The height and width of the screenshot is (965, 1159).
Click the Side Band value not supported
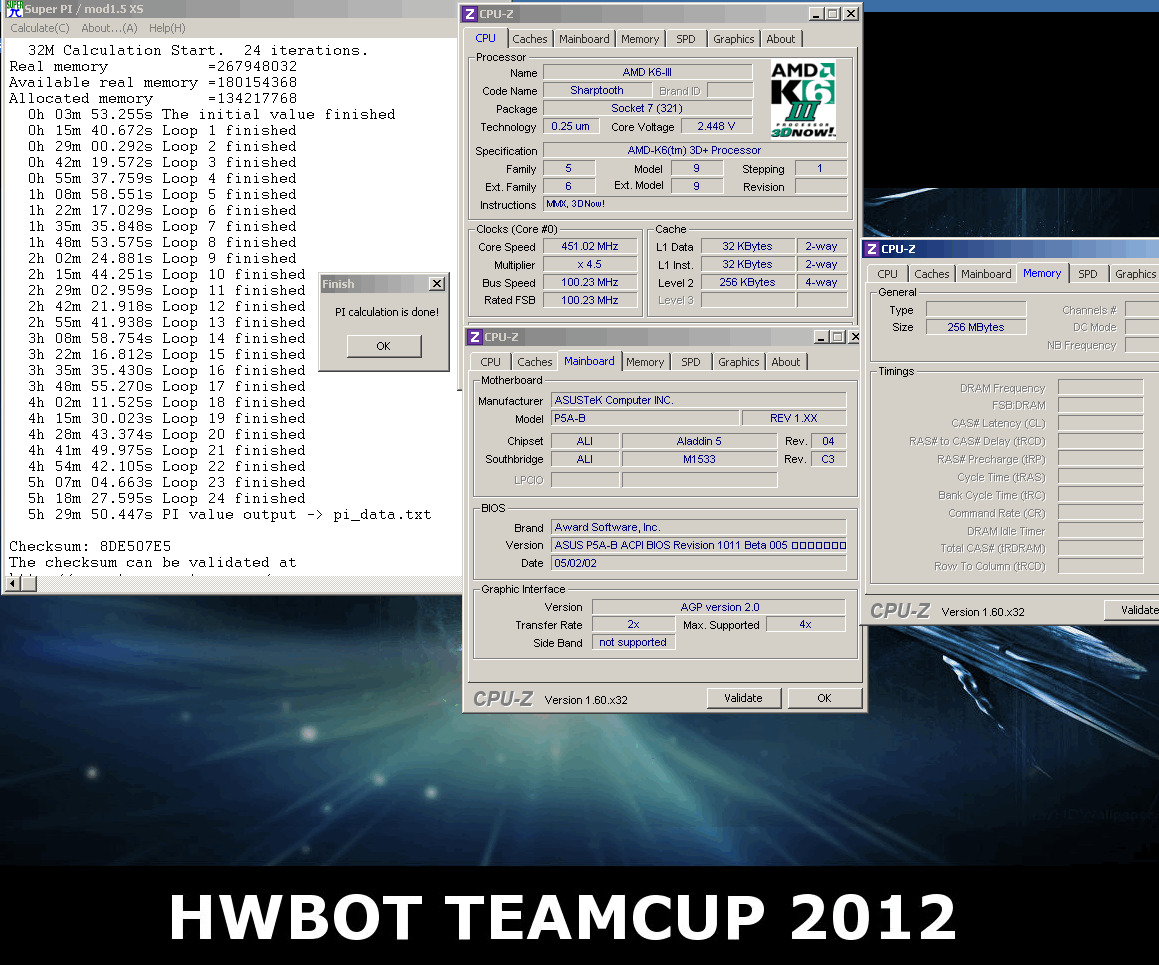pos(633,643)
